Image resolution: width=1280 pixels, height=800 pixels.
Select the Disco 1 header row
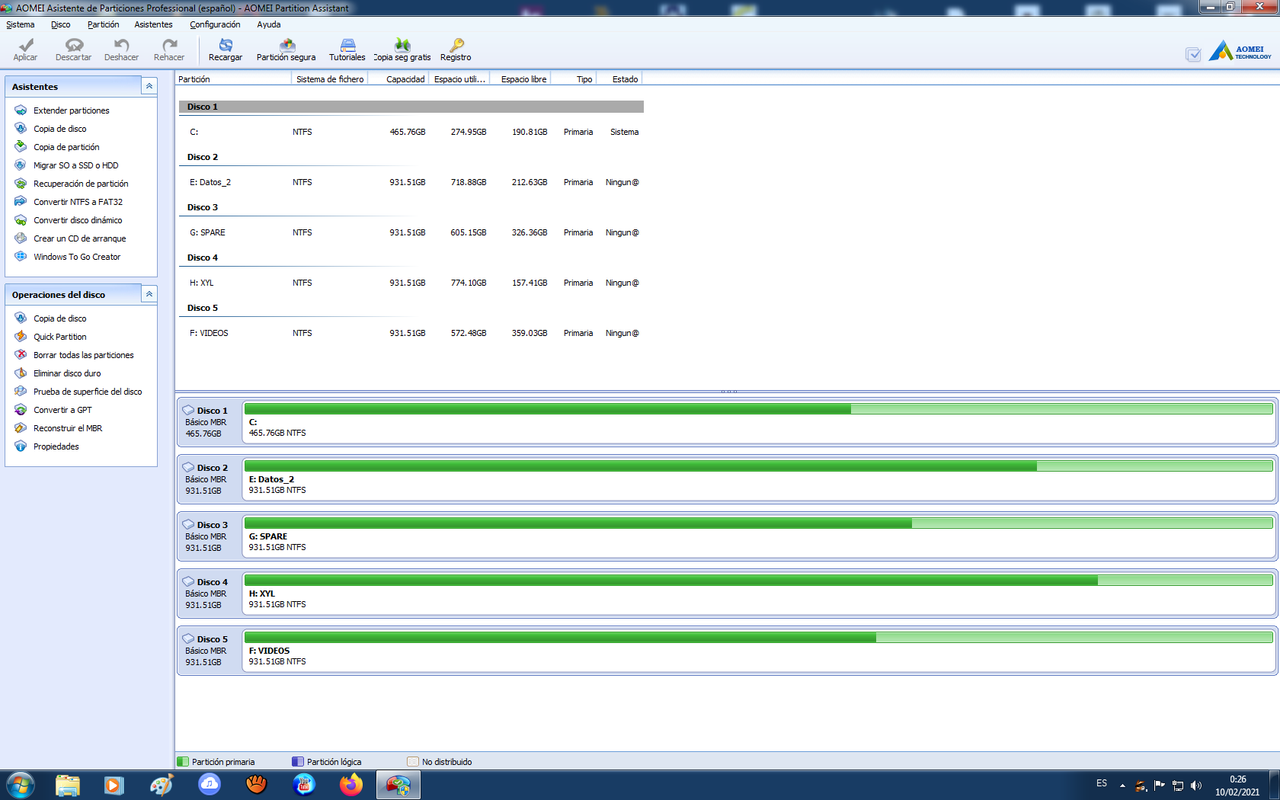[411, 106]
